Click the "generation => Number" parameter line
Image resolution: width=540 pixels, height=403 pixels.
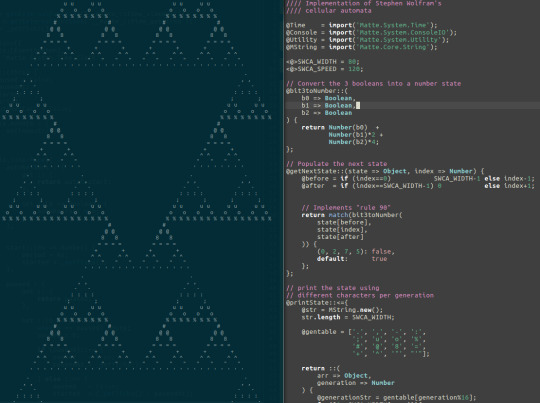click(x=356, y=383)
